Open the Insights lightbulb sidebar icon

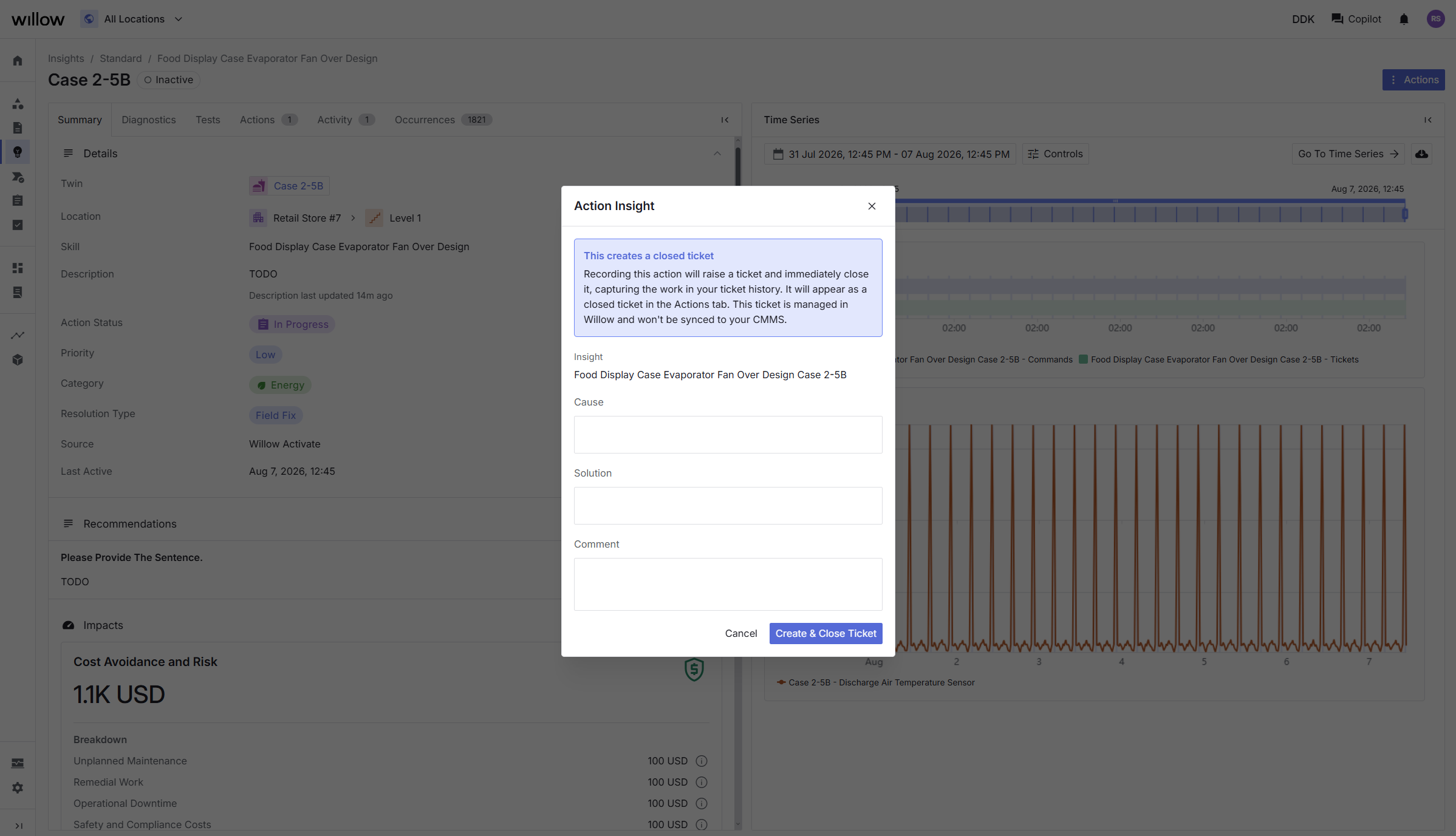(18, 152)
